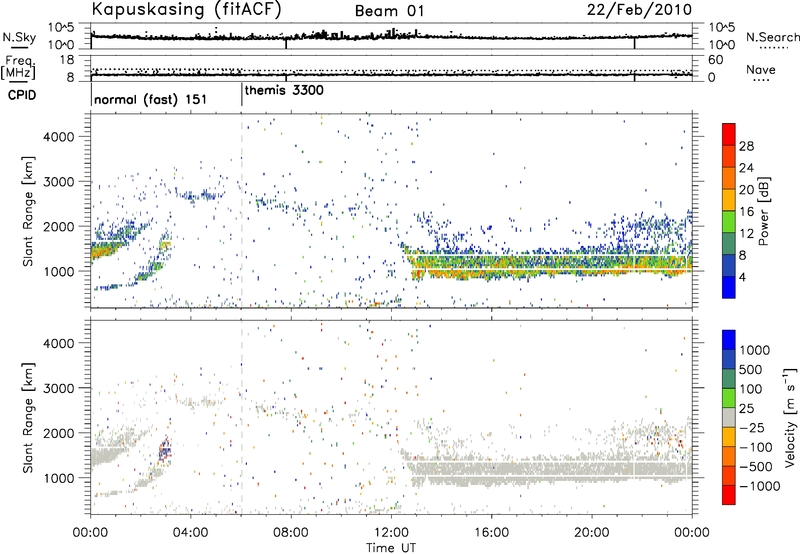Click the '4000' tick in power panel
800x554 pixels.
tap(59, 137)
